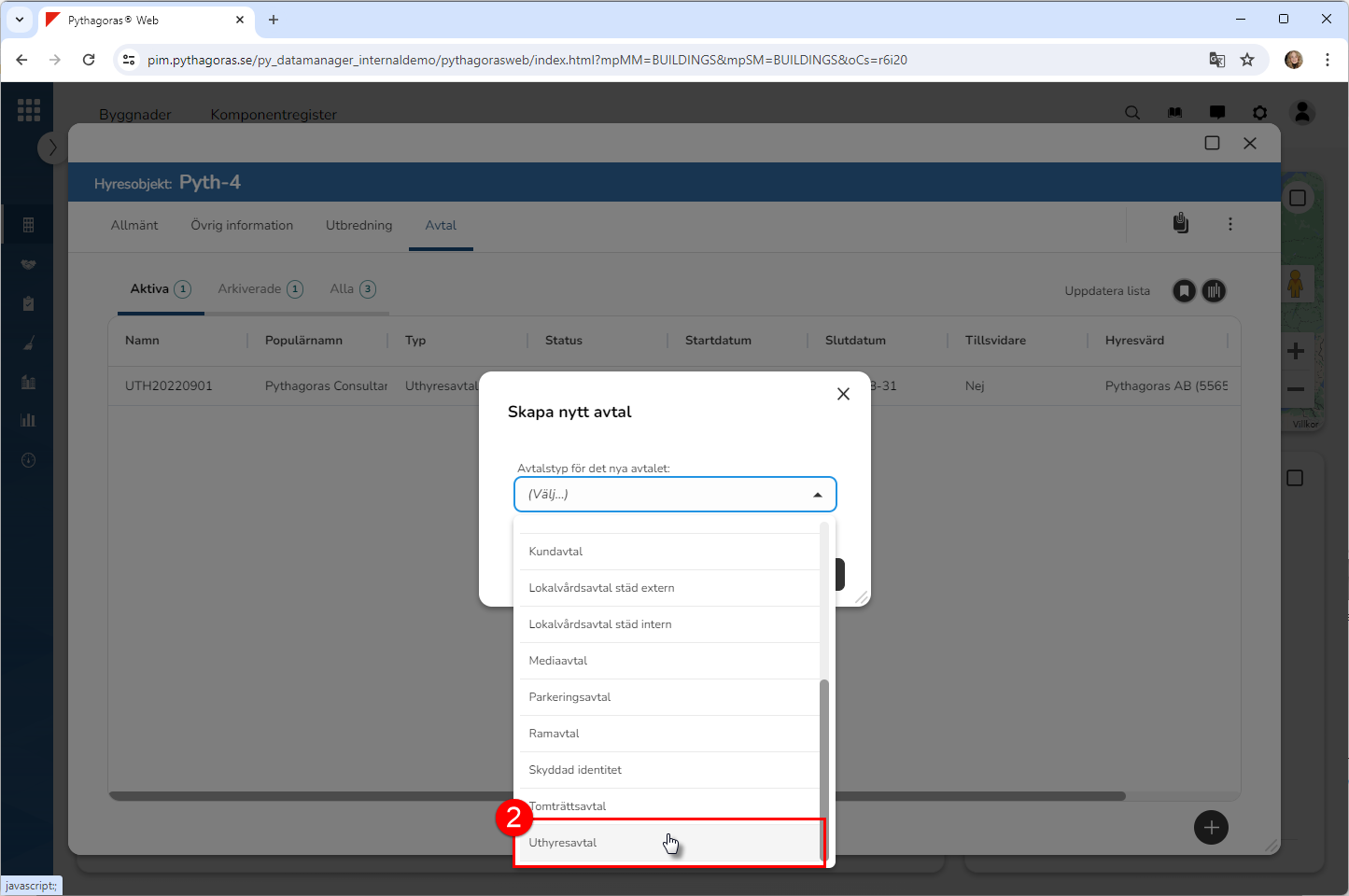1349x896 pixels.
Task: Click the dropdown list vertical scrollbar
Action: click(824, 765)
